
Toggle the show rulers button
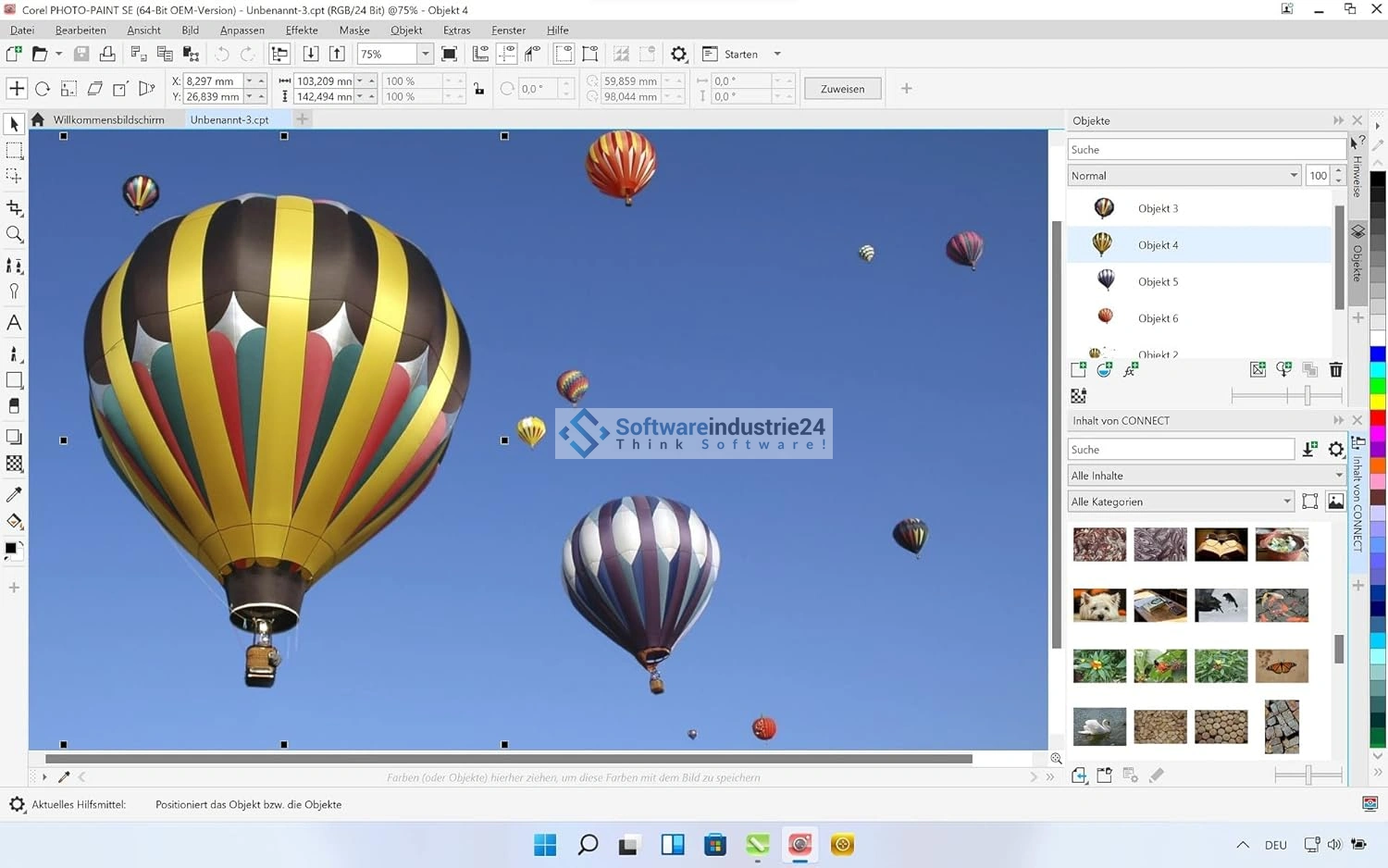click(x=480, y=55)
